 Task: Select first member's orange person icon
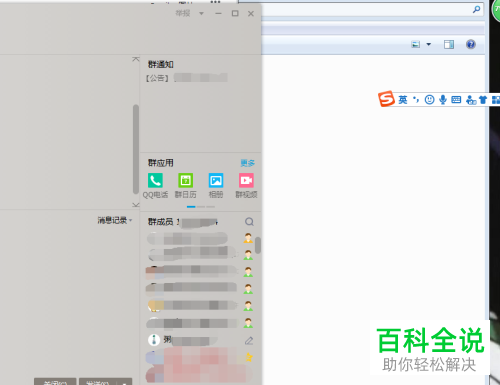click(x=248, y=238)
